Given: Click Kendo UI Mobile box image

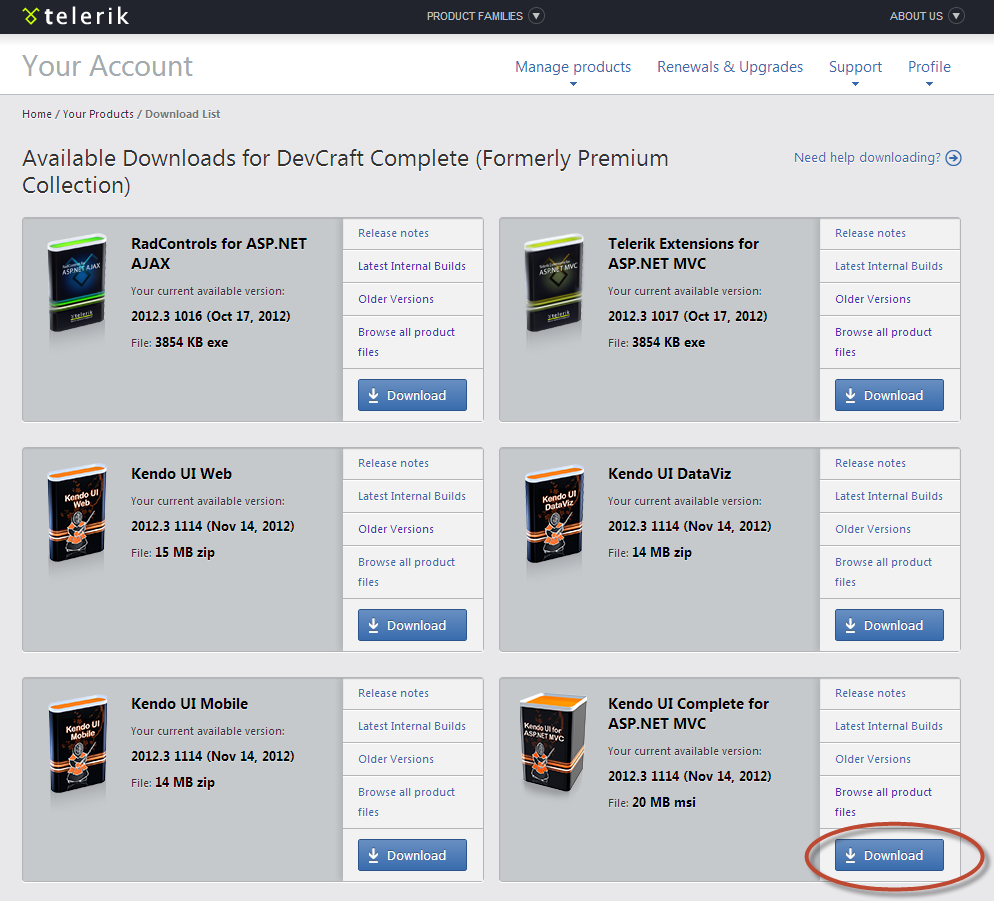Looking at the screenshot, I should click(77, 744).
